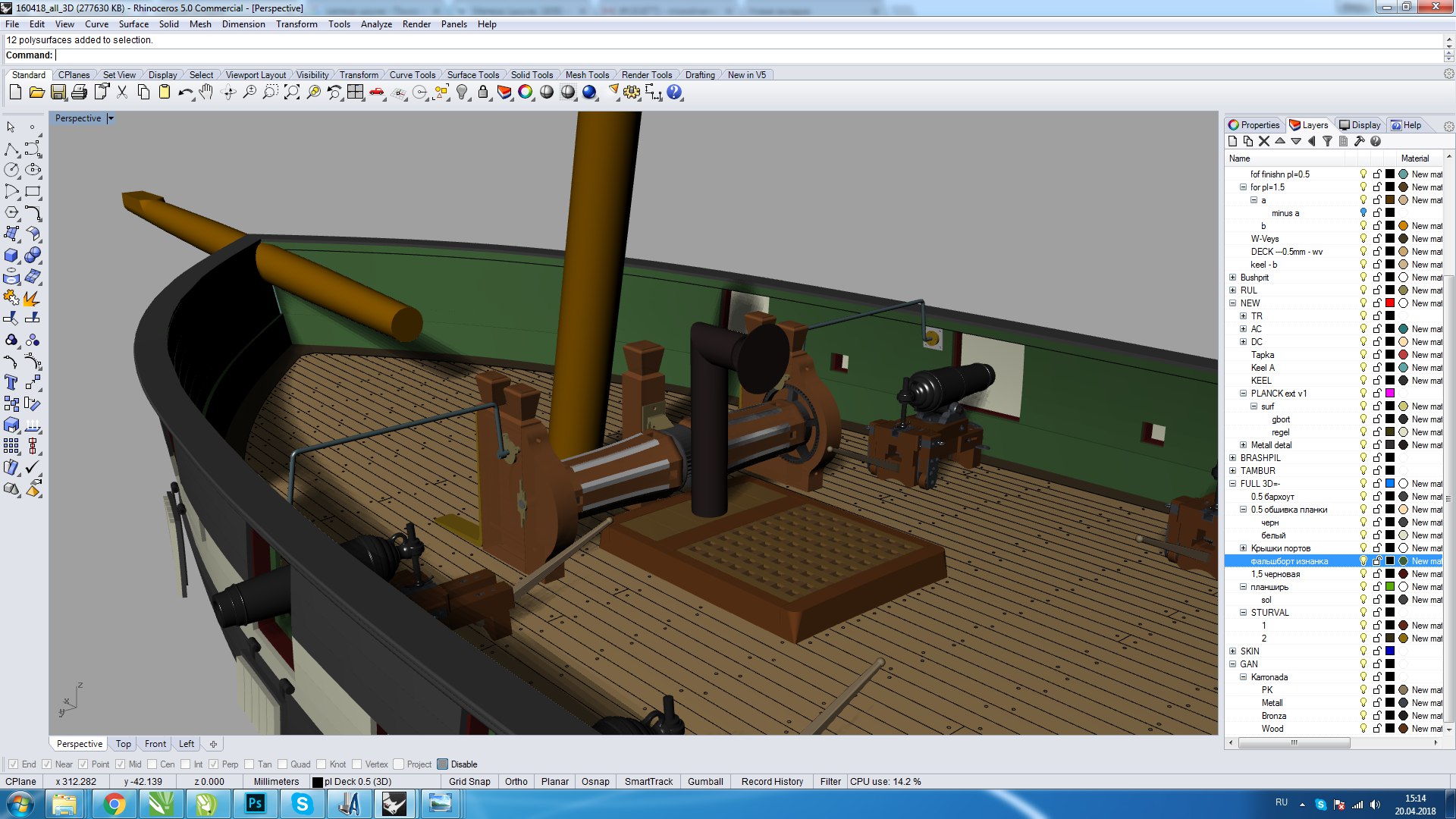Toggle the Near osnap checkbox
Image resolution: width=1456 pixels, height=819 pixels.
tap(46, 764)
